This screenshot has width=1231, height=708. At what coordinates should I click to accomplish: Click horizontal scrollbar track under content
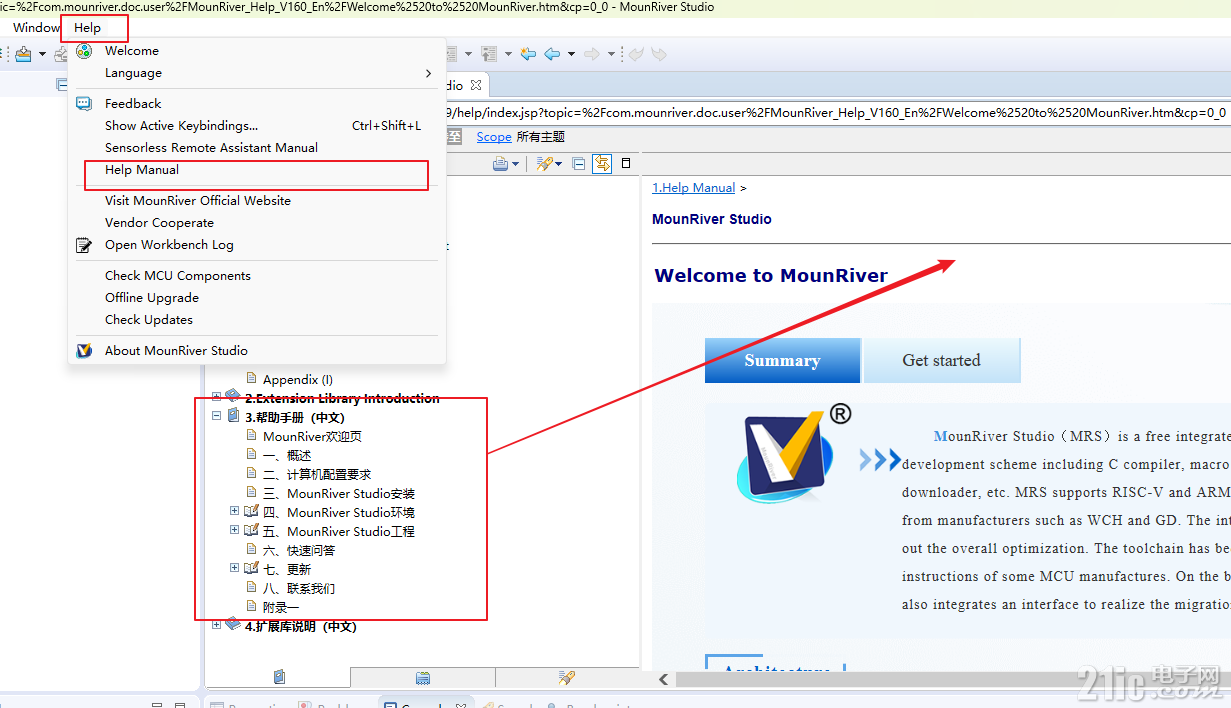[x=953, y=679]
